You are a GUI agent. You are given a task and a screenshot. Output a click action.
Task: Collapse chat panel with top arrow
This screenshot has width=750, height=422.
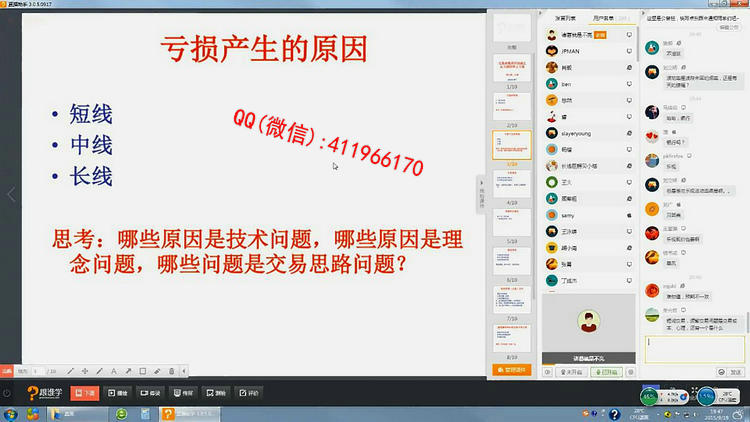(642, 13)
